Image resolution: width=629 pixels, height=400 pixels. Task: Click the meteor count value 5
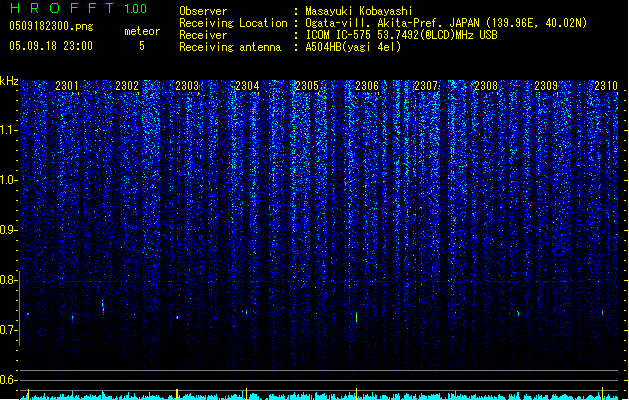pos(142,46)
